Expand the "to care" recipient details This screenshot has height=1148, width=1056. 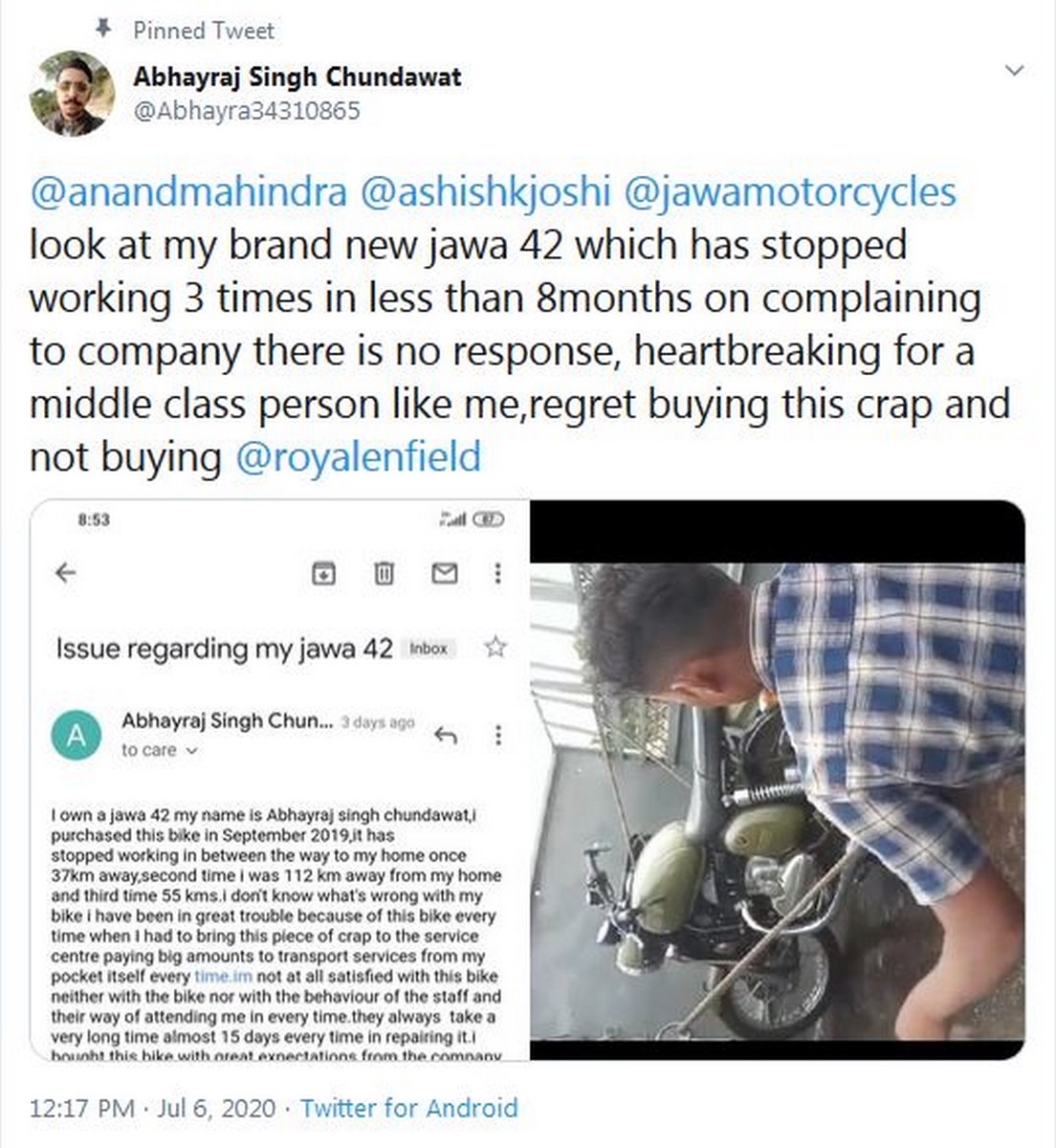pyautogui.click(x=159, y=751)
